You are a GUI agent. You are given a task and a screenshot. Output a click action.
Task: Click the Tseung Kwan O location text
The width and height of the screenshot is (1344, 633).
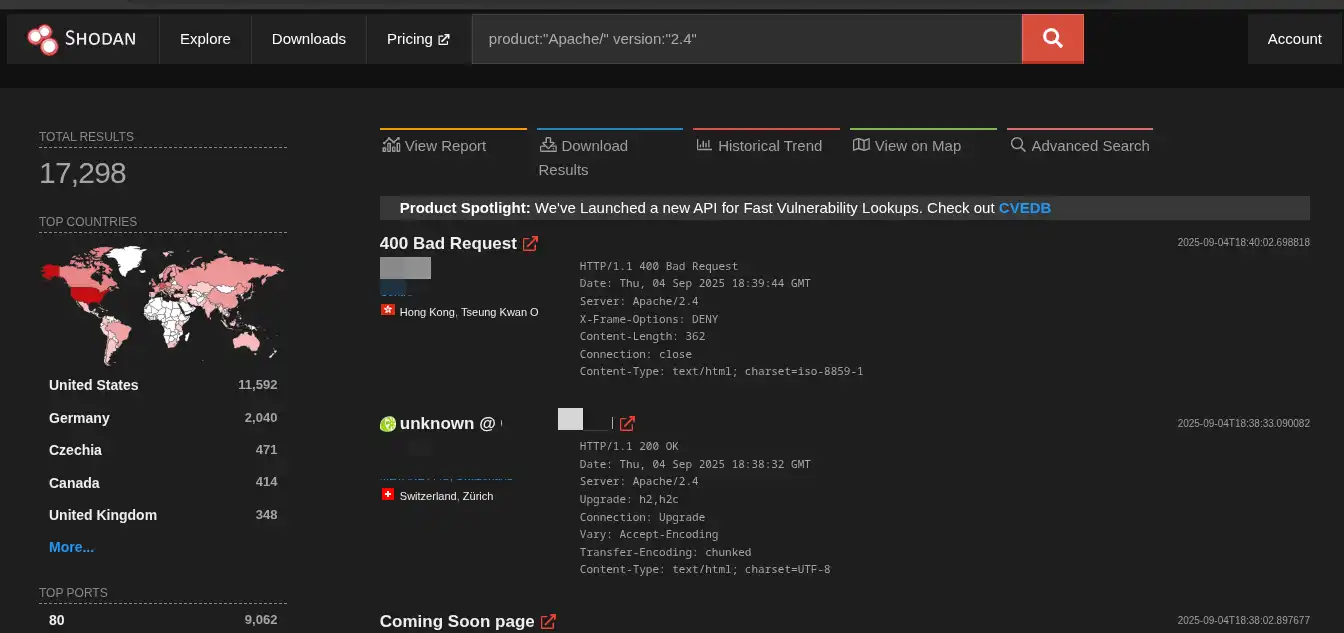tap(499, 312)
